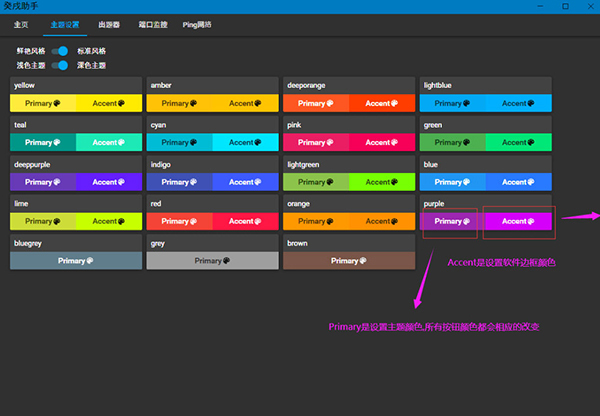Viewport: 600px width, 416px height.
Task: Click the palette icon on yellow Primary
Action: [57, 103]
